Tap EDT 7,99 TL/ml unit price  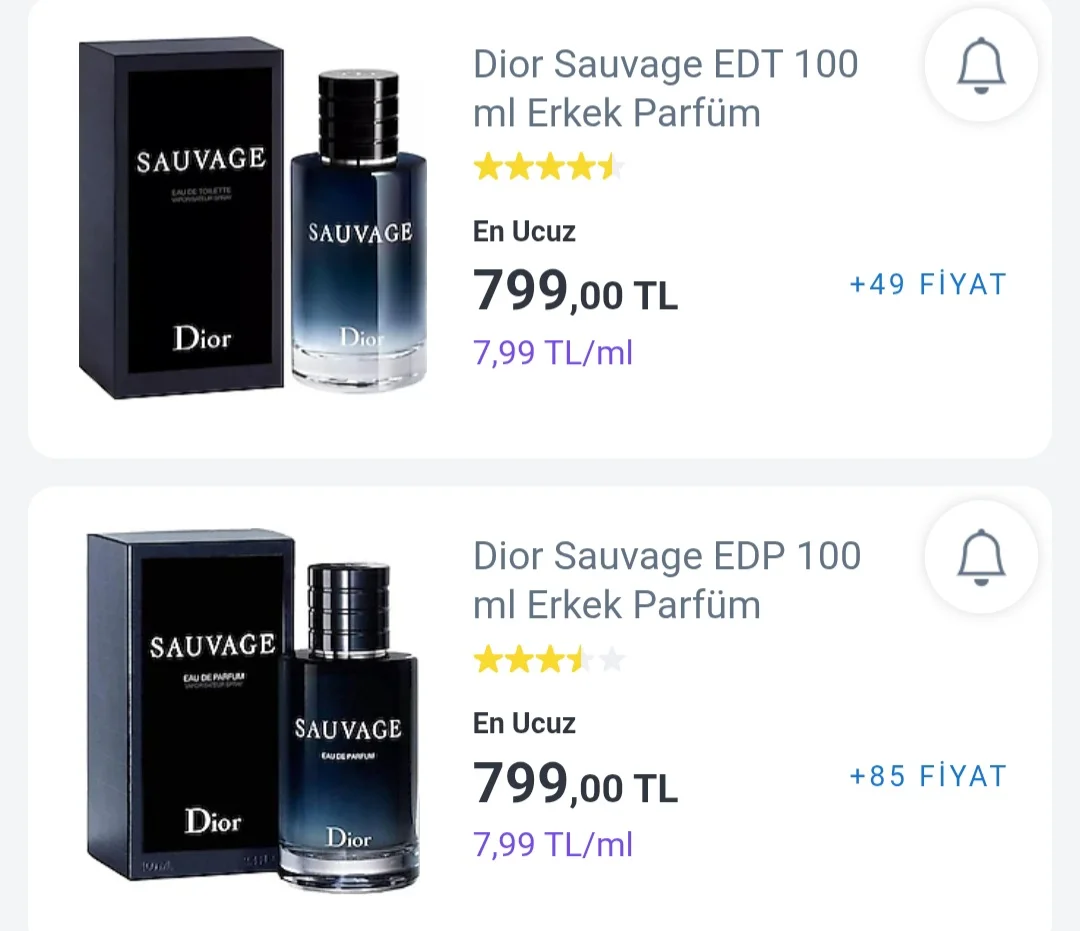(553, 352)
